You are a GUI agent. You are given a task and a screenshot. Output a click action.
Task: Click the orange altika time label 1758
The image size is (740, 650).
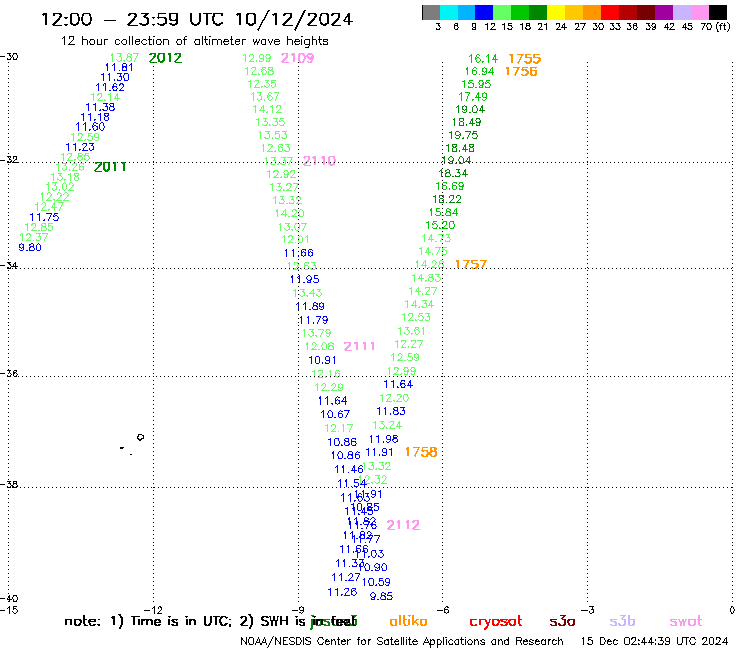pyautogui.click(x=421, y=452)
